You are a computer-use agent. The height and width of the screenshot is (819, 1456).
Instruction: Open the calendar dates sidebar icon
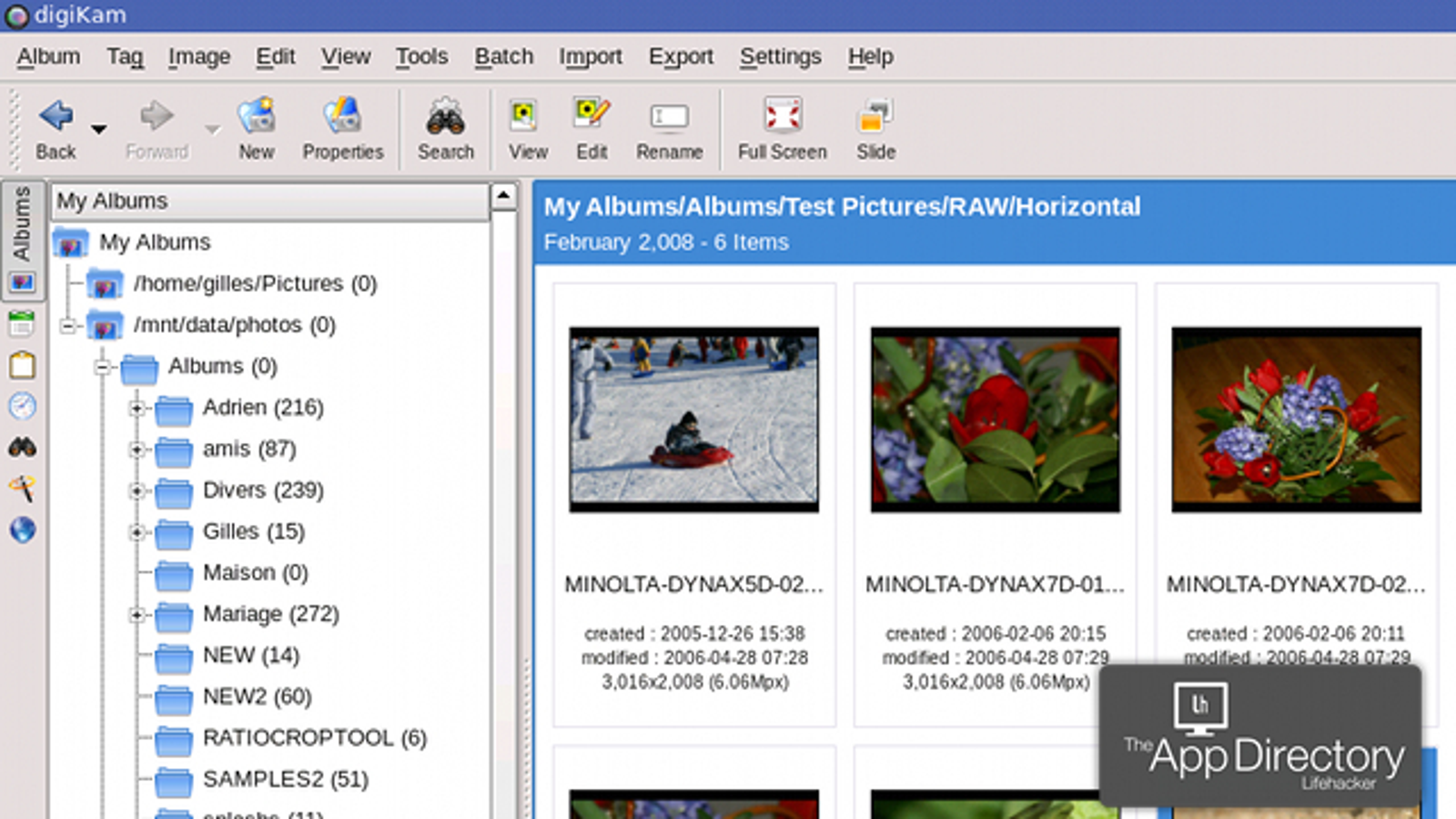(x=22, y=323)
